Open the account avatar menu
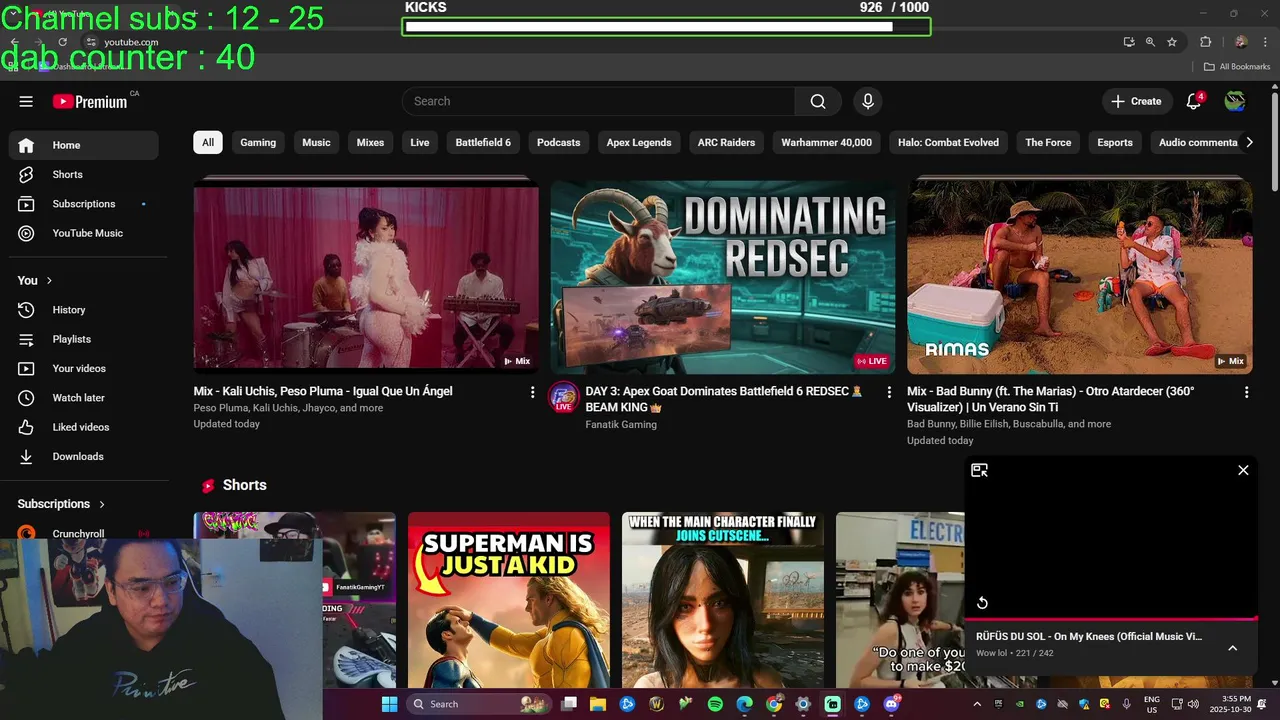The height and width of the screenshot is (720, 1280). (1235, 101)
